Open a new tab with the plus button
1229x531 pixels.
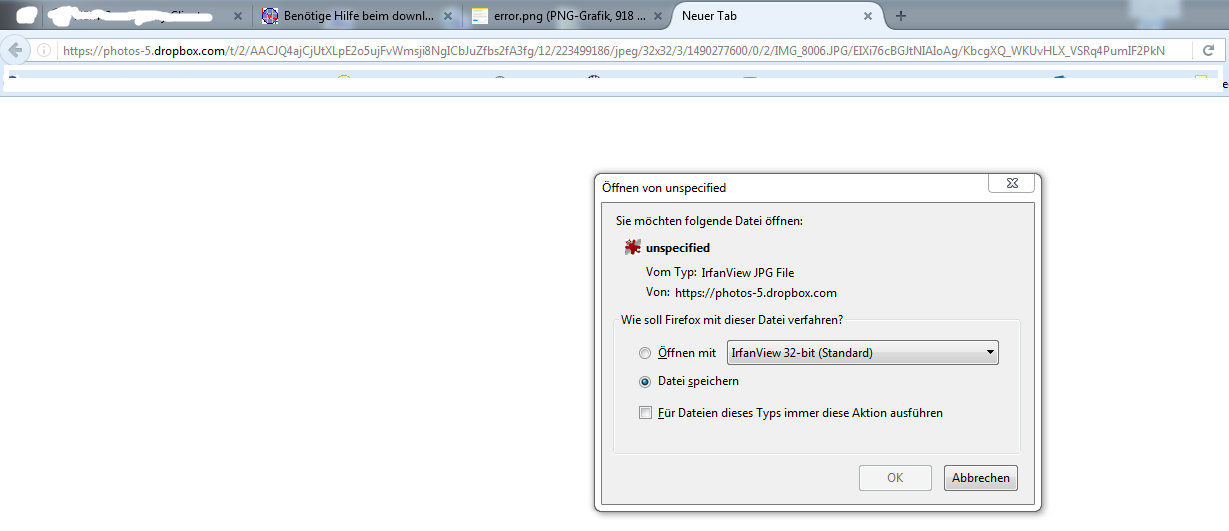click(901, 16)
